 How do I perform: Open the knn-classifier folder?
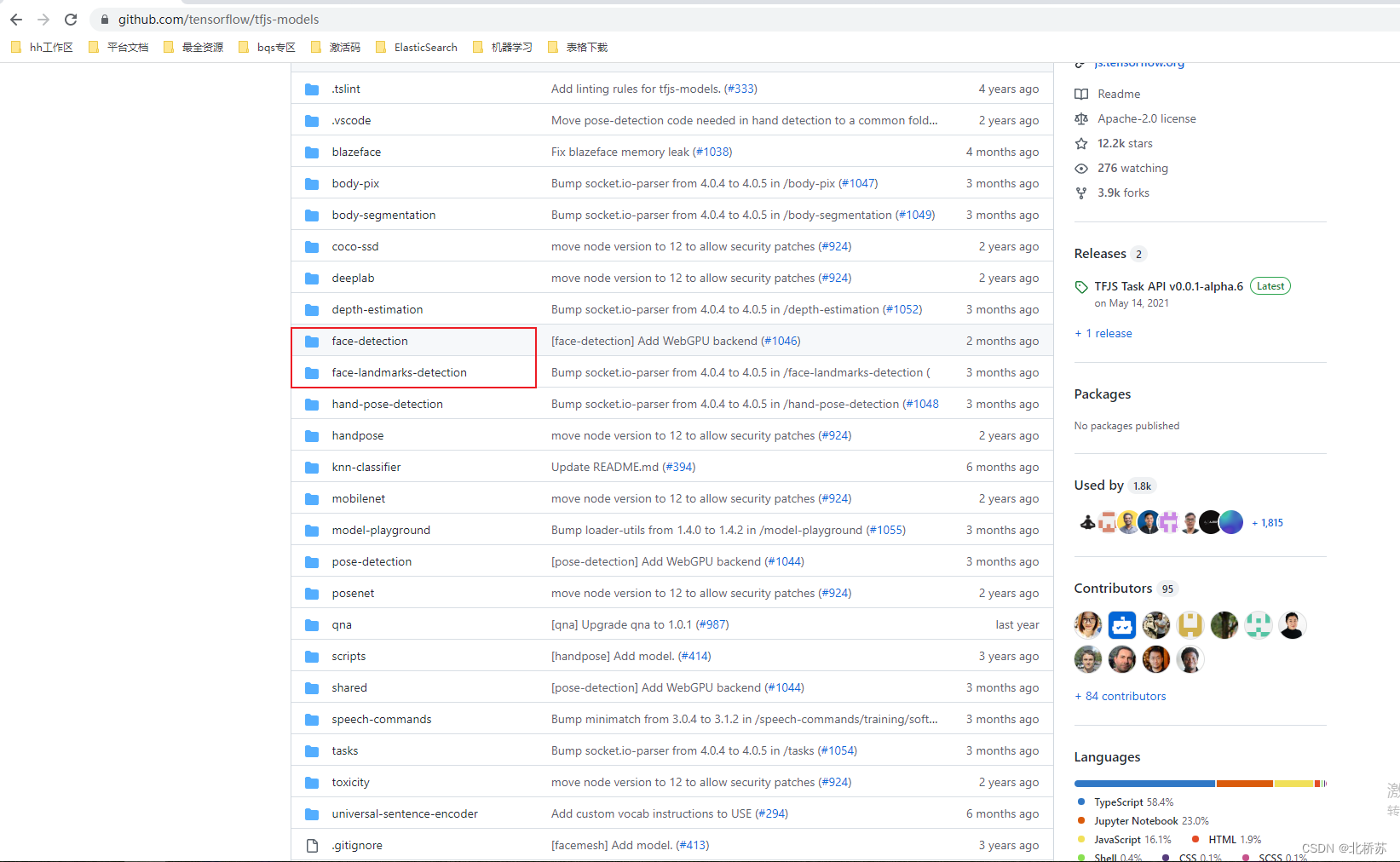coord(366,467)
